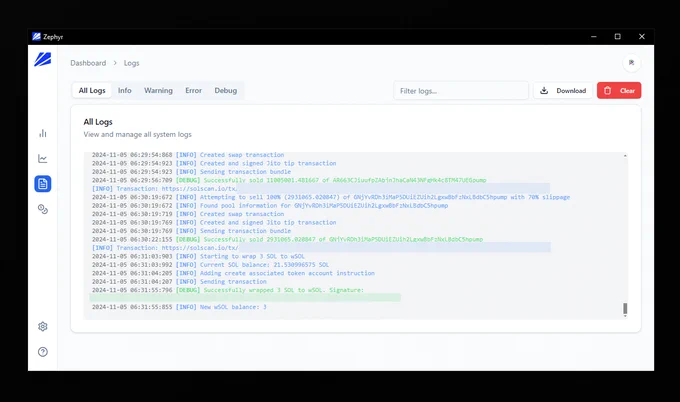Viewport: 680px width, 402px height.
Task: Click 'View and manage all system logs' subtitle
Action: (x=137, y=134)
